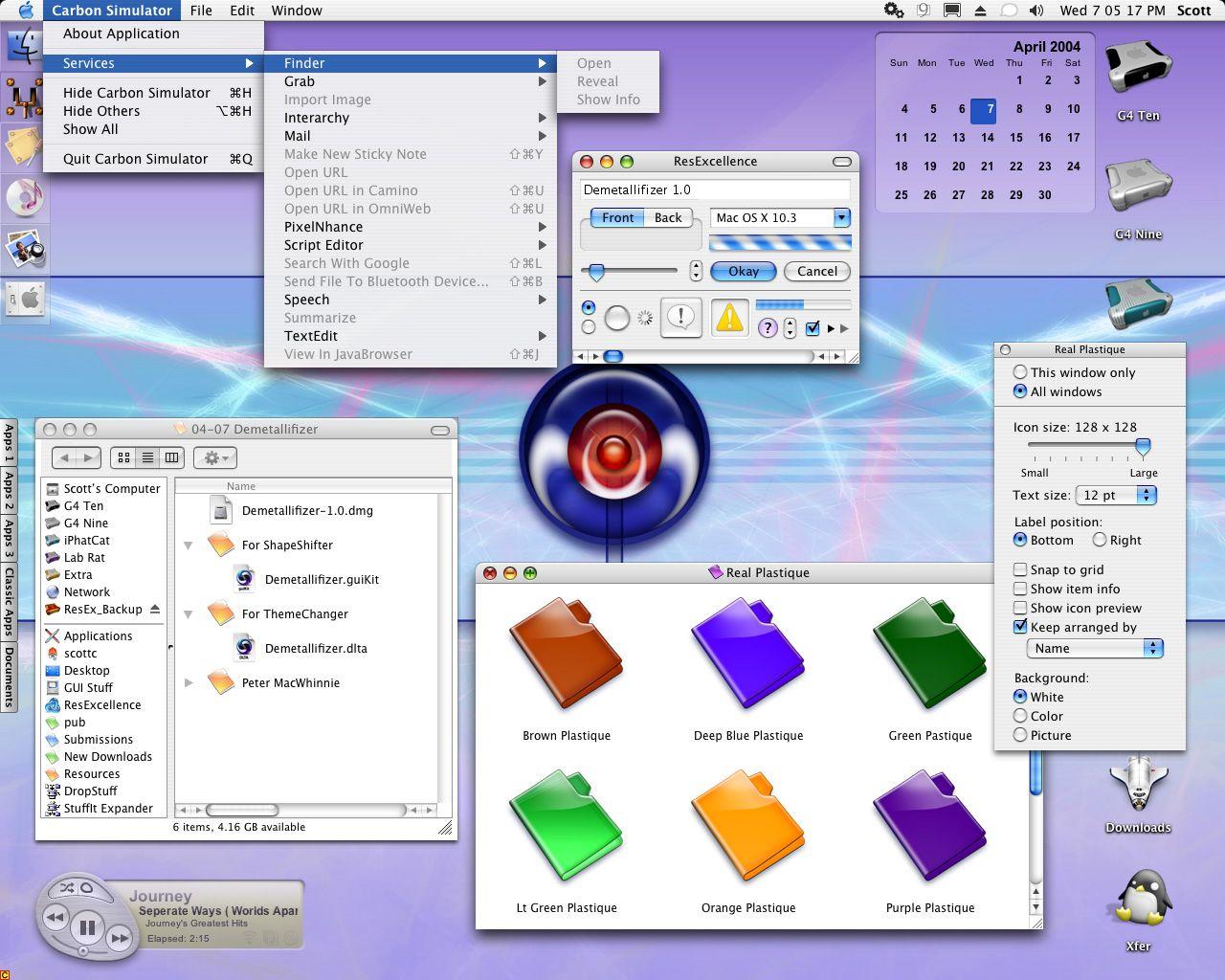Select Applications in the Finder sidebar
This screenshot has width=1225, height=980.
pyautogui.click(x=98, y=635)
